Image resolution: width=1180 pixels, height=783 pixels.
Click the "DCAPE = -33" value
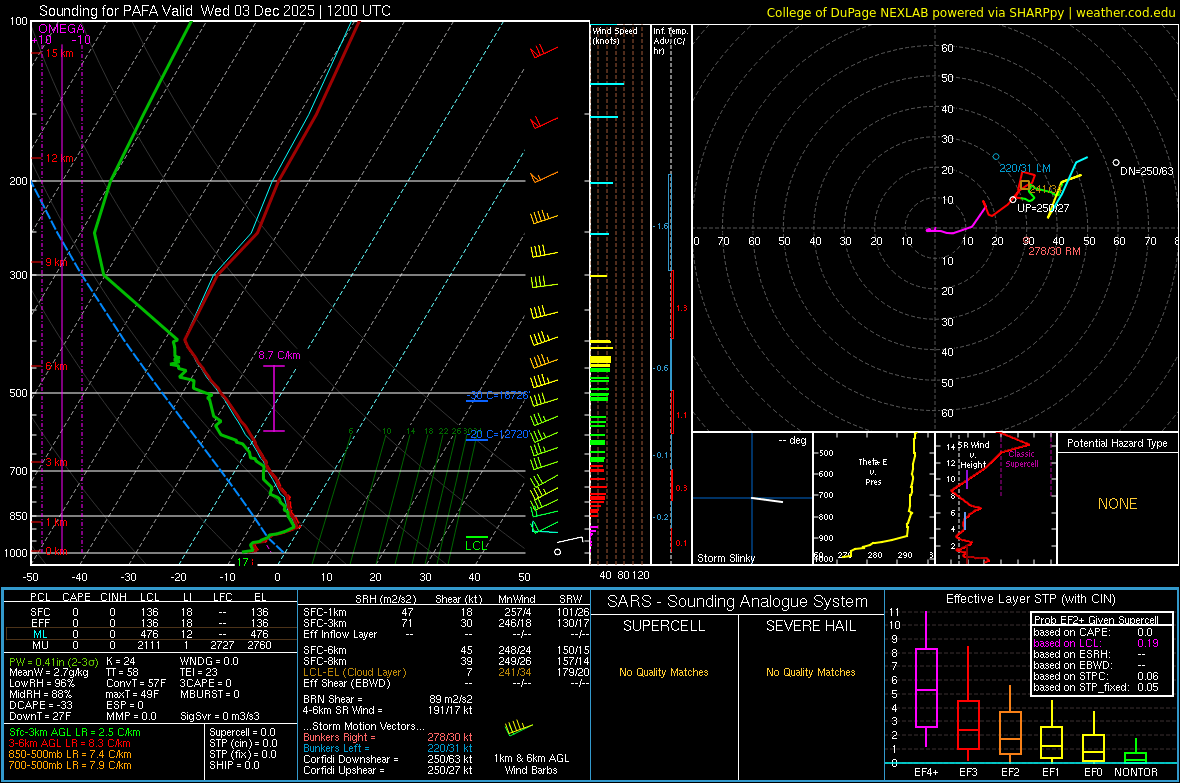(41, 705)
